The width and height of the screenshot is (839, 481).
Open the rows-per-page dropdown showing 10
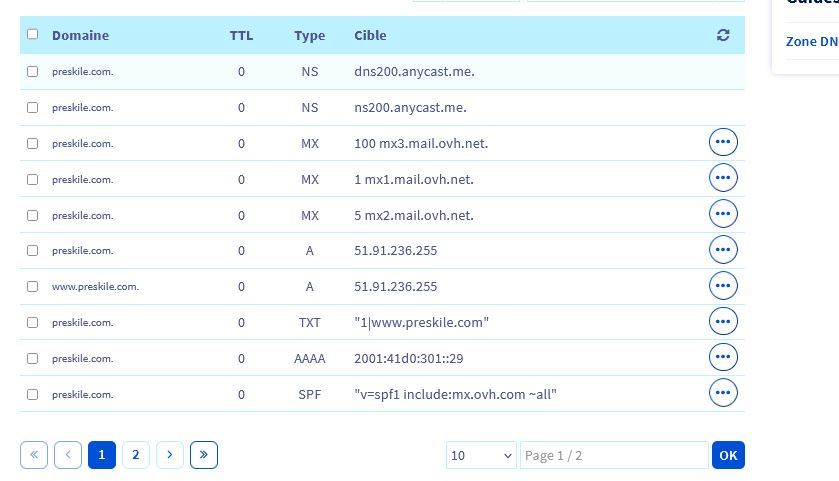tap(481, 455)
